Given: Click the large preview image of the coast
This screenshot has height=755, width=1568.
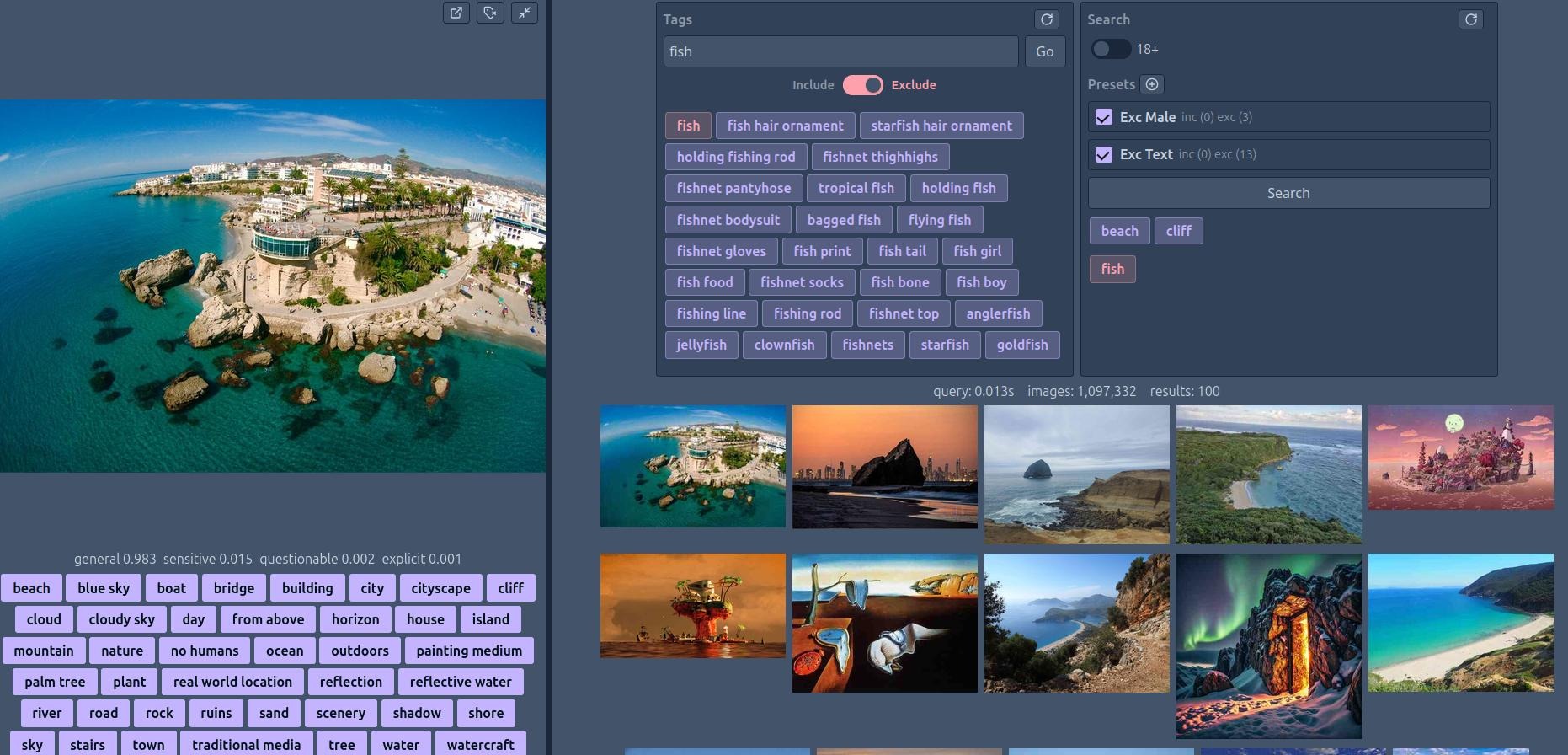Looking at the screenshot, I should 273,286.
